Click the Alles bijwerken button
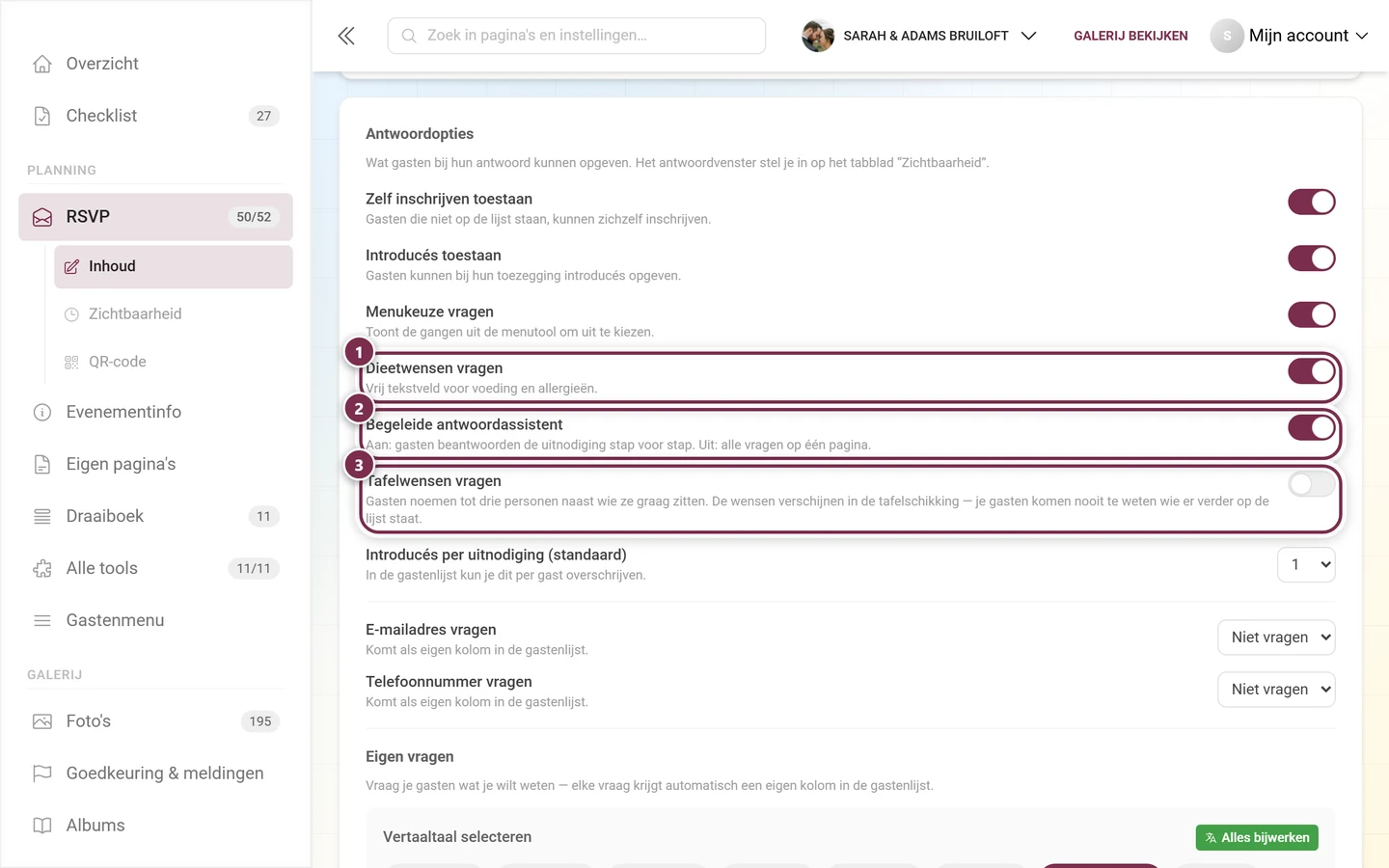 coord(1257,838)
